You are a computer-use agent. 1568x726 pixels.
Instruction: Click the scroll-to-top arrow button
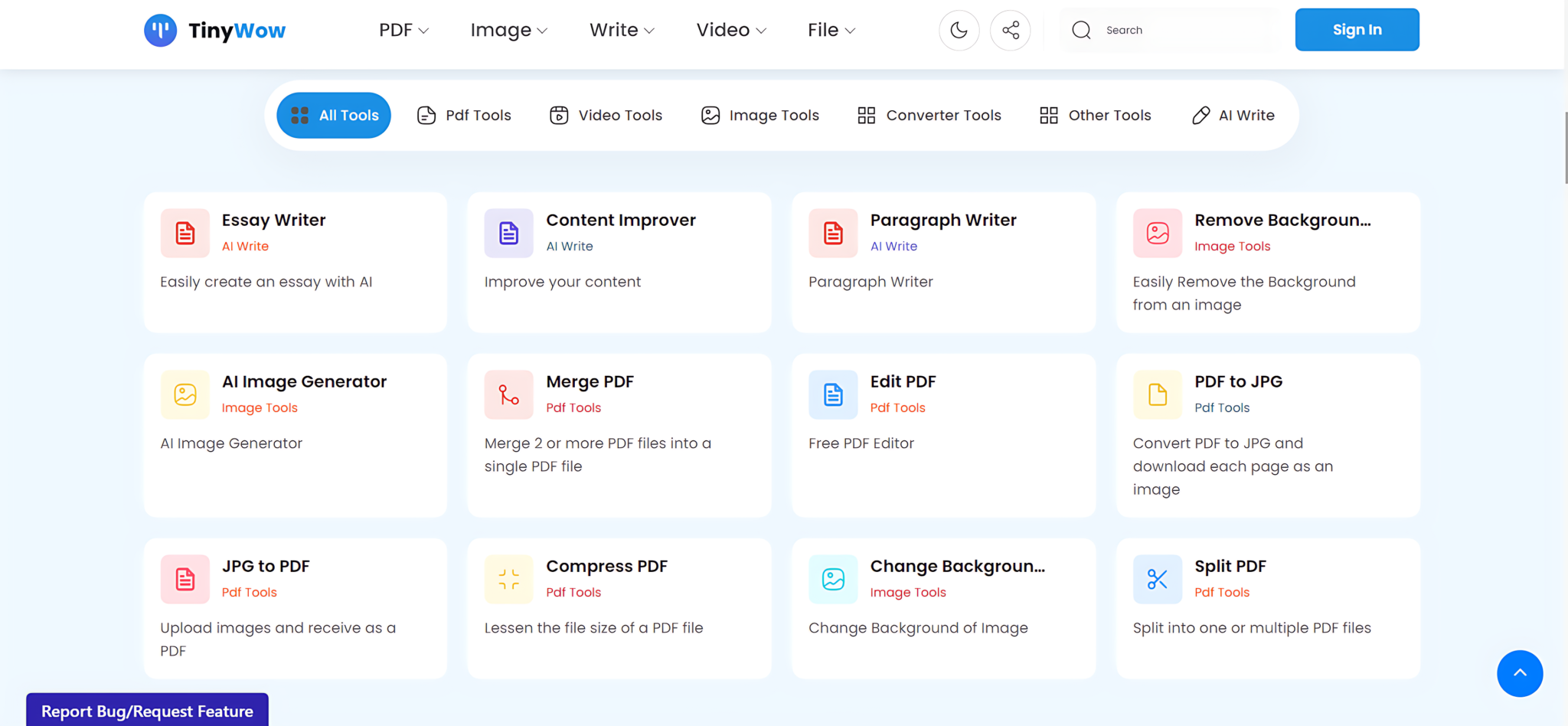[x=1519, y=673]
